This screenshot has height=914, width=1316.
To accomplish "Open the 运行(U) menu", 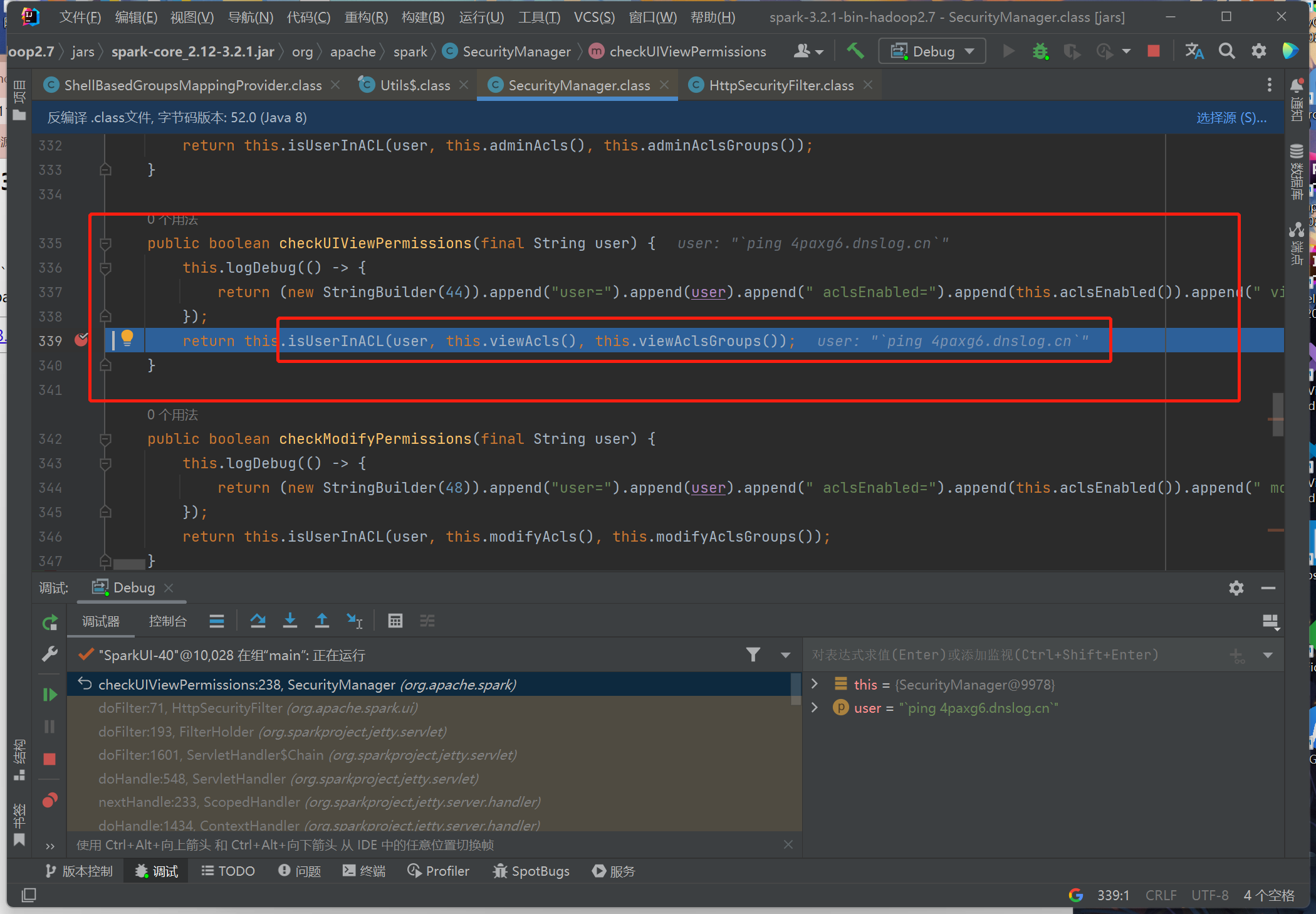I will point(481,17).
